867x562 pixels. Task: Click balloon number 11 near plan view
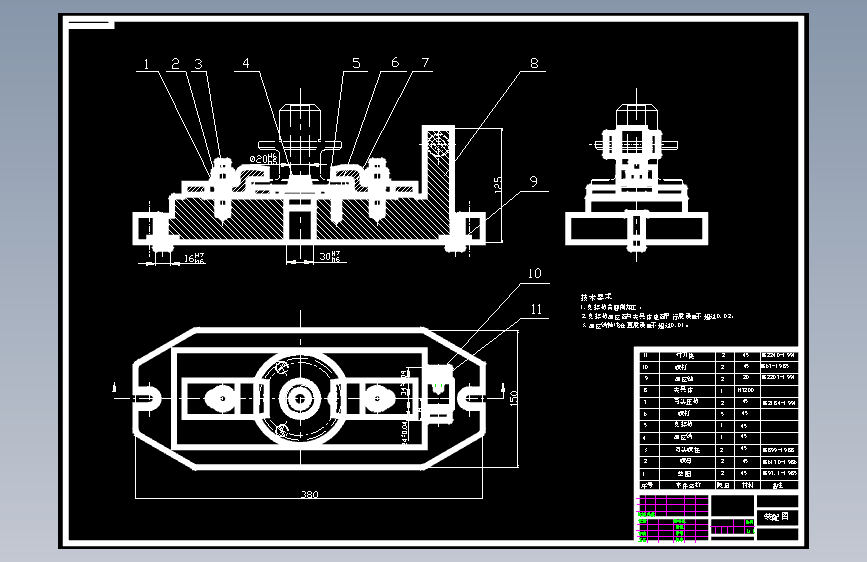(x=536, y=310)
